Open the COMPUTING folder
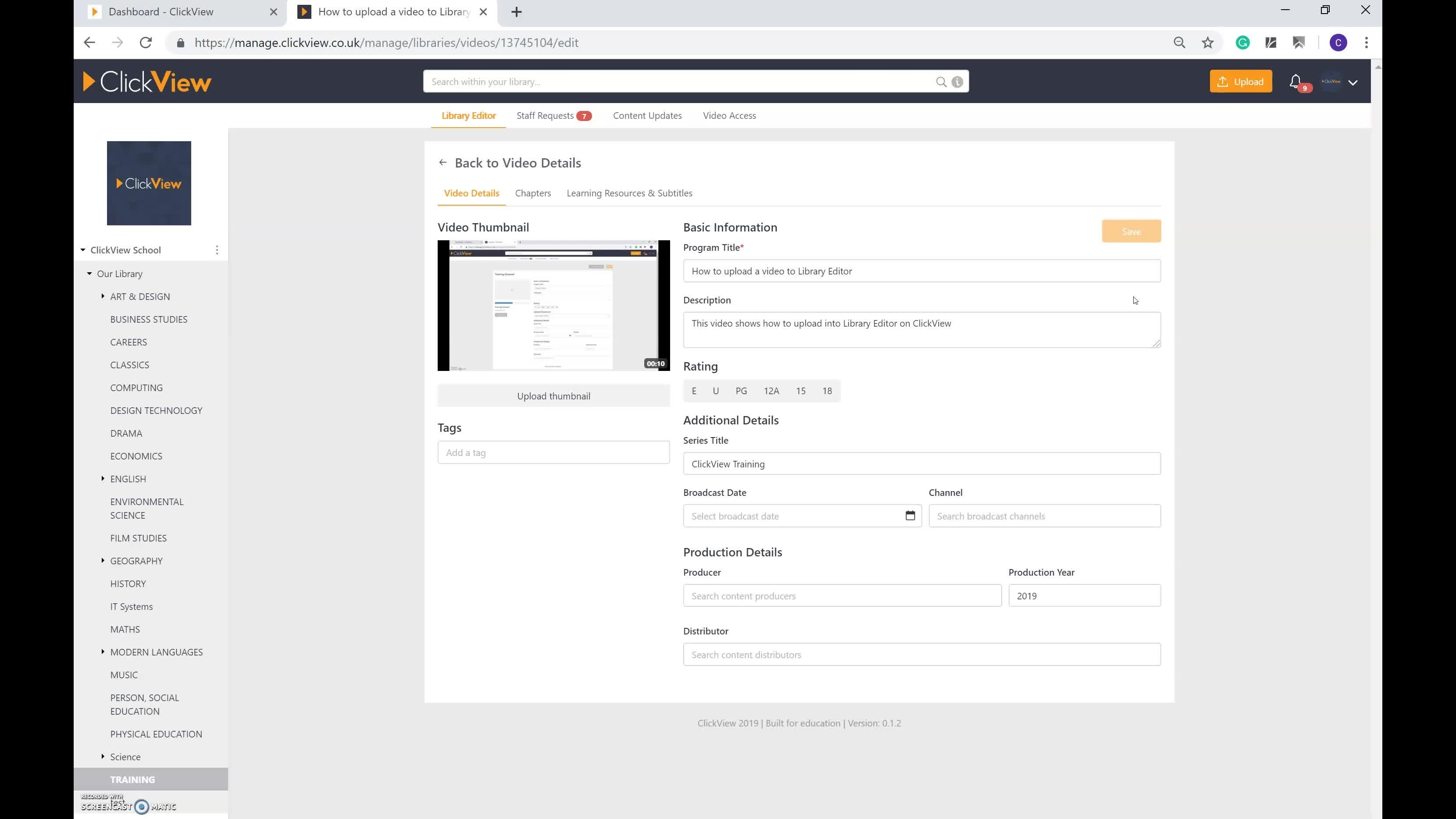Screen dimensions: 1456x819 click(x=136, y=388)
